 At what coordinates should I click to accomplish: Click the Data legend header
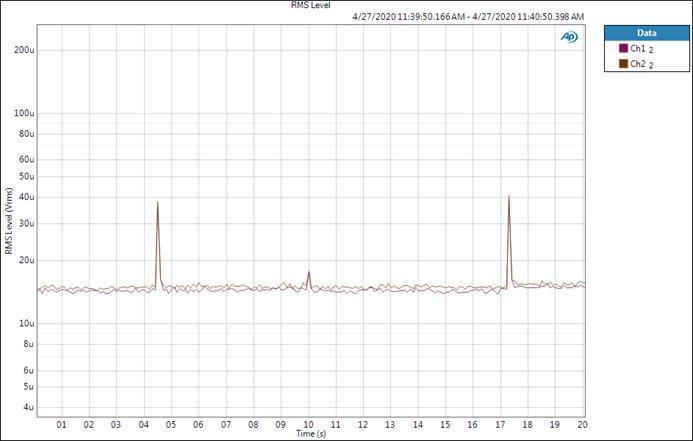pyautogui.click(x=647, y=33)
